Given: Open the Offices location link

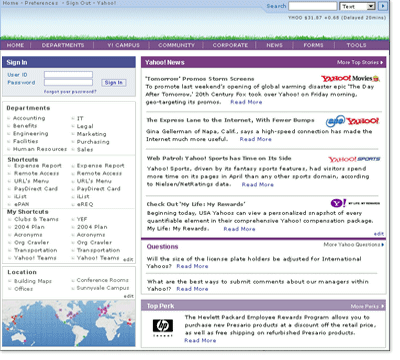Looking at the screenshot, I should pos(23,289).
